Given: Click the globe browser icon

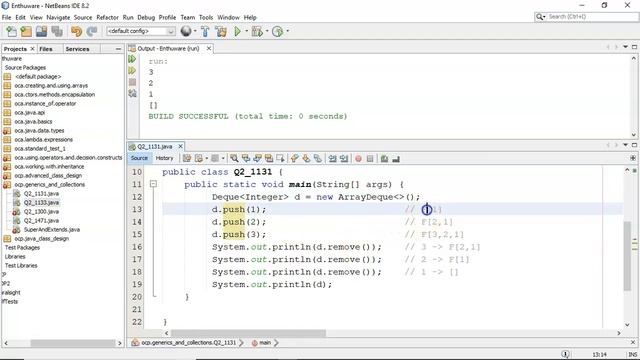Looking at the screenshot, I should tap(186, 31).
